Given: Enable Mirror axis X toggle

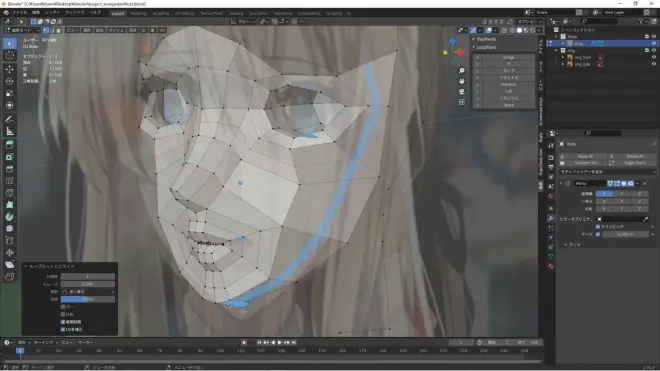Looking at the screenshot, I should pyautogui.click(x=604, y=194).
